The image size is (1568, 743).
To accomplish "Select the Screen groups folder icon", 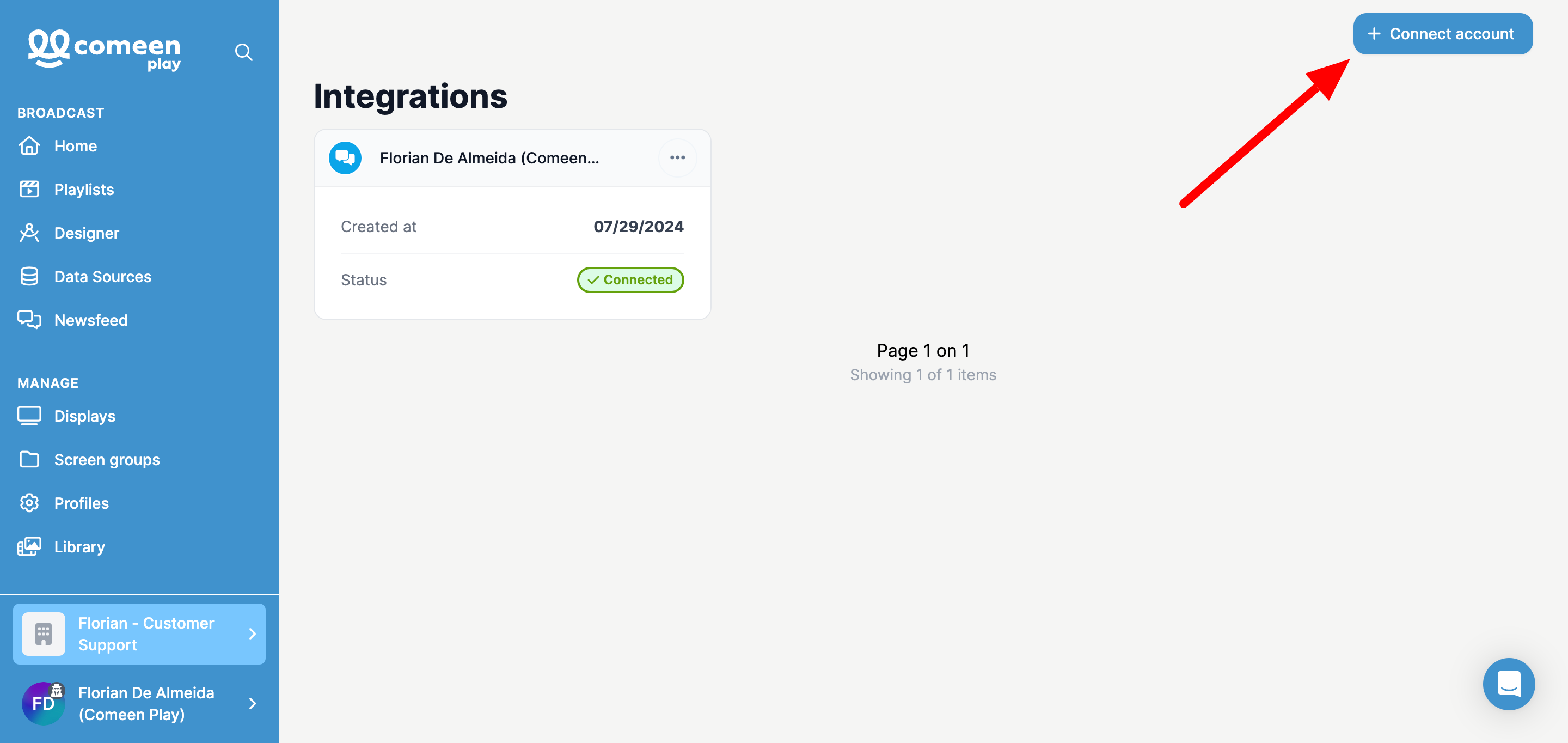I will (29, 459).
